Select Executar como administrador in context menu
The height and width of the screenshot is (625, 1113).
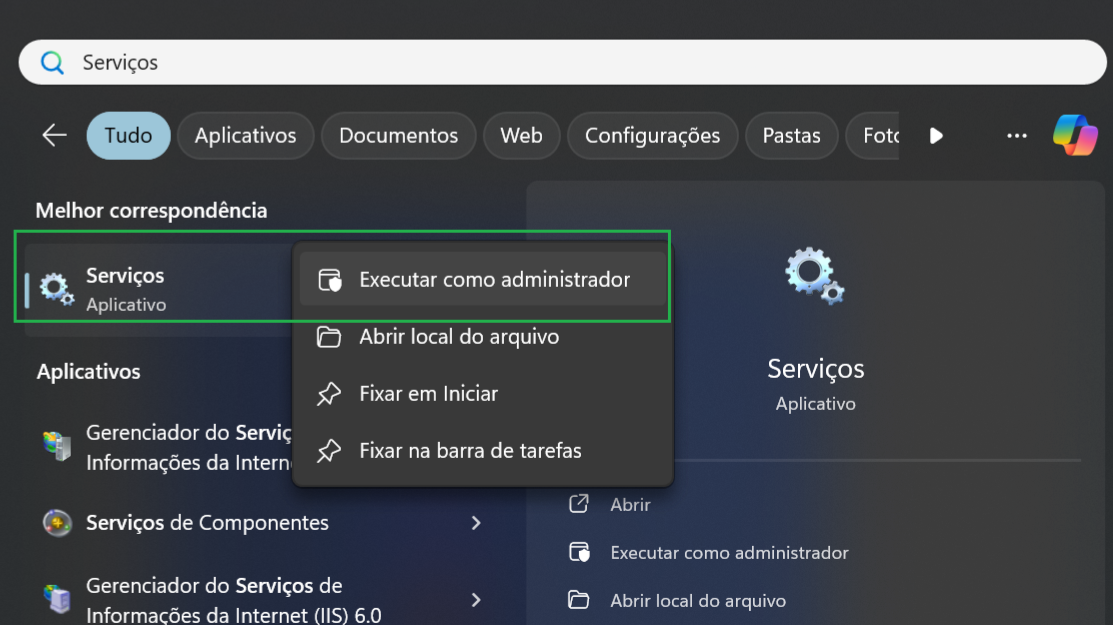click(x=494, y=279)
